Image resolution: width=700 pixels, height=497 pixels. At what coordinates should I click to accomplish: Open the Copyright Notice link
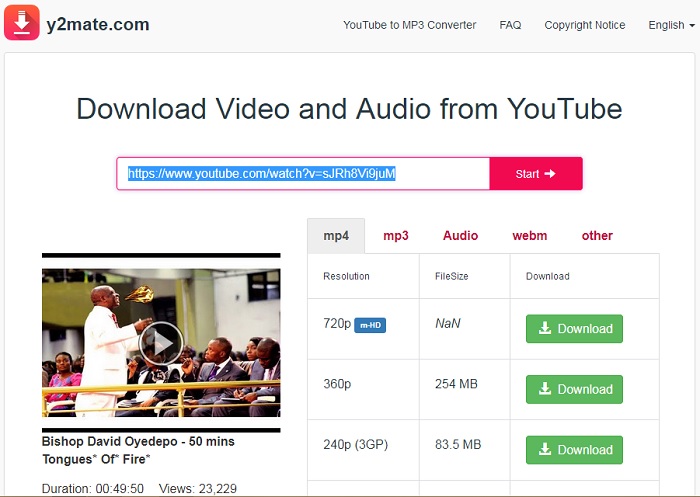tap(584, 25)
